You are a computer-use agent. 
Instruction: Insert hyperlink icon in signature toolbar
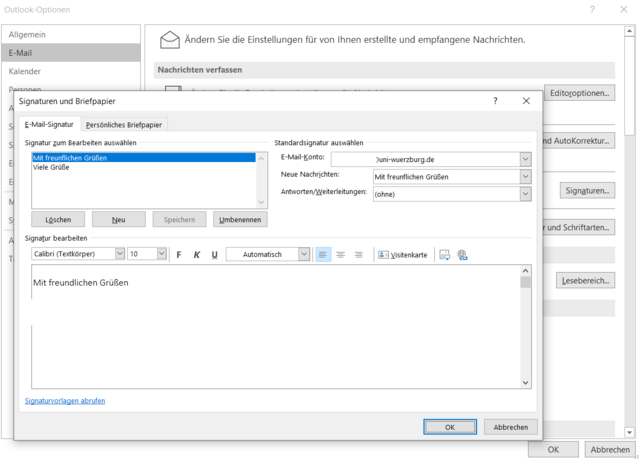462,255
